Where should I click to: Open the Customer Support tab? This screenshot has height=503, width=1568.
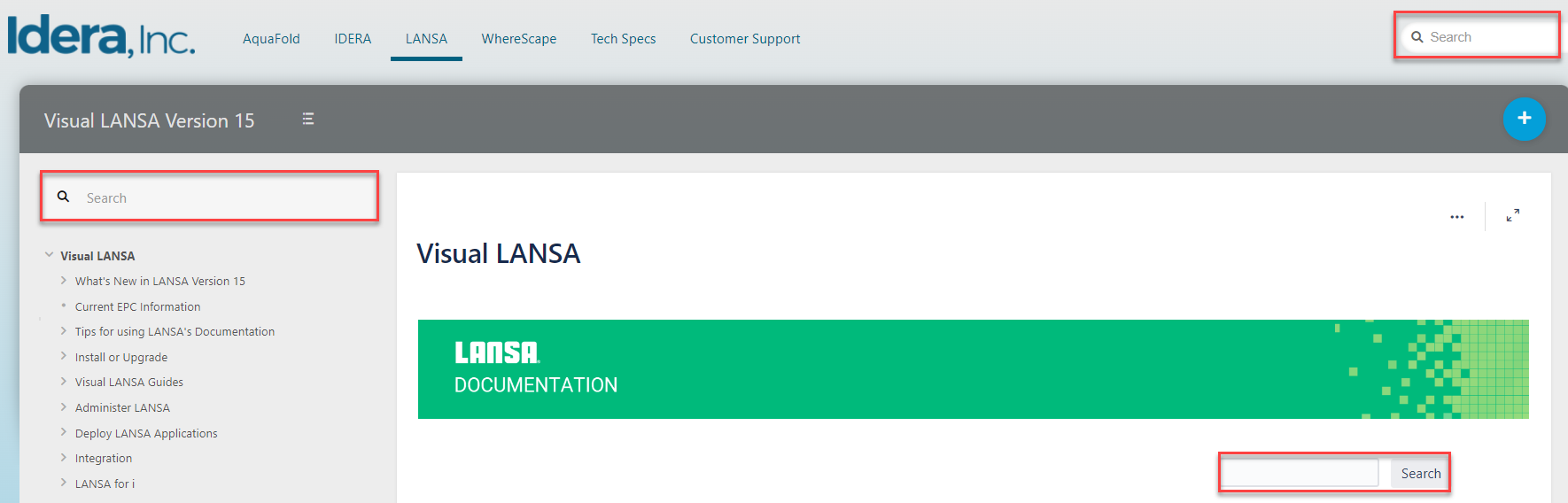(x=745, y=39)
